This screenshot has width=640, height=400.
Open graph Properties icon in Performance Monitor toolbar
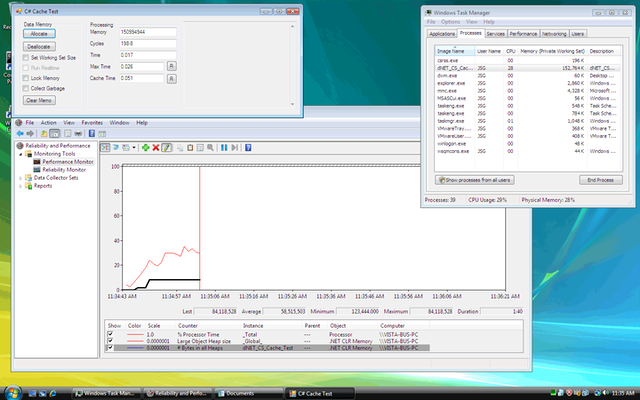200,147
